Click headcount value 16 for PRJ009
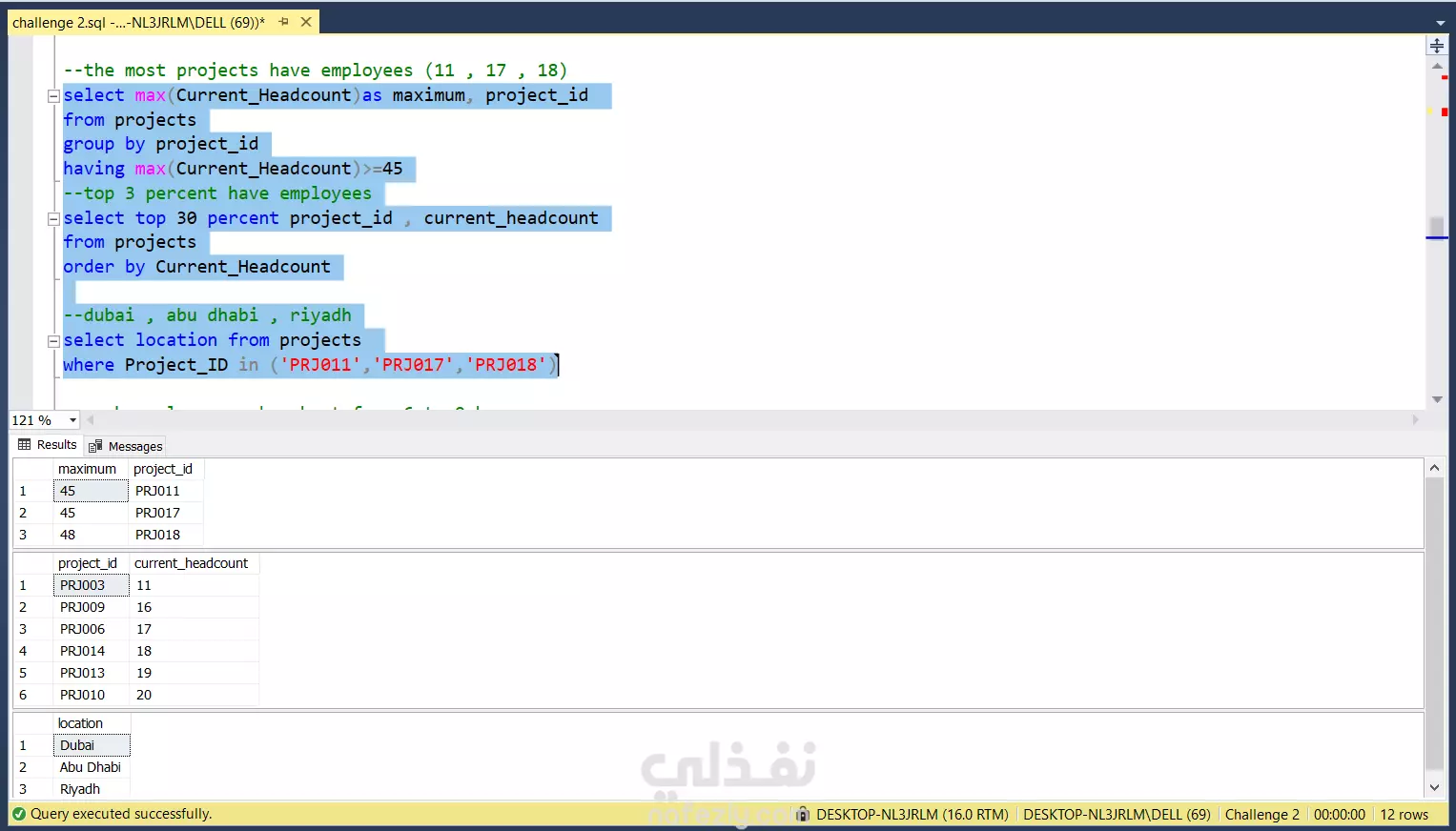Image resolution: width=1456 pixels, height=831 pixels. point(194,607)
